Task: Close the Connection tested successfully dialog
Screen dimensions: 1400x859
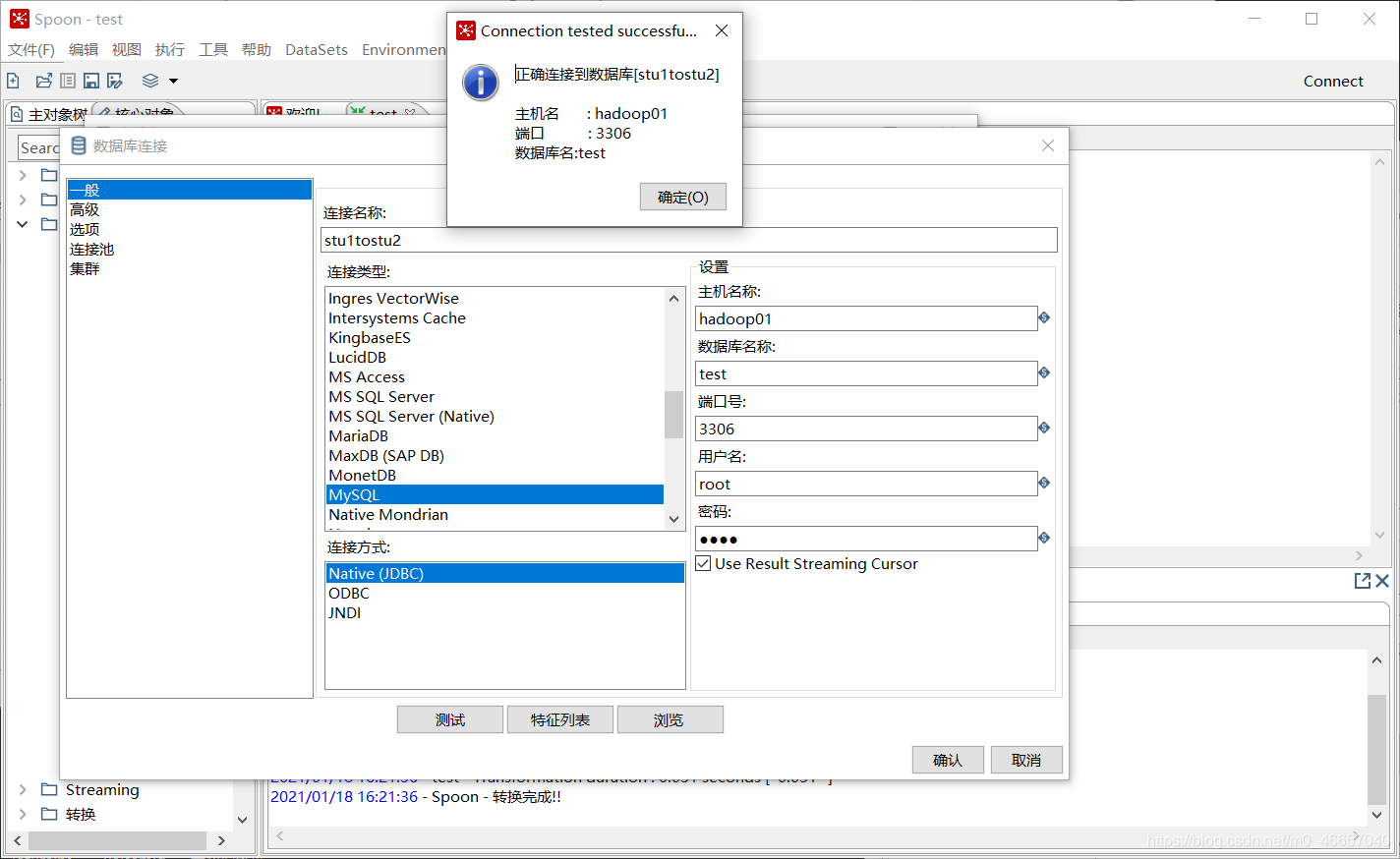Action: click(722, 30)
